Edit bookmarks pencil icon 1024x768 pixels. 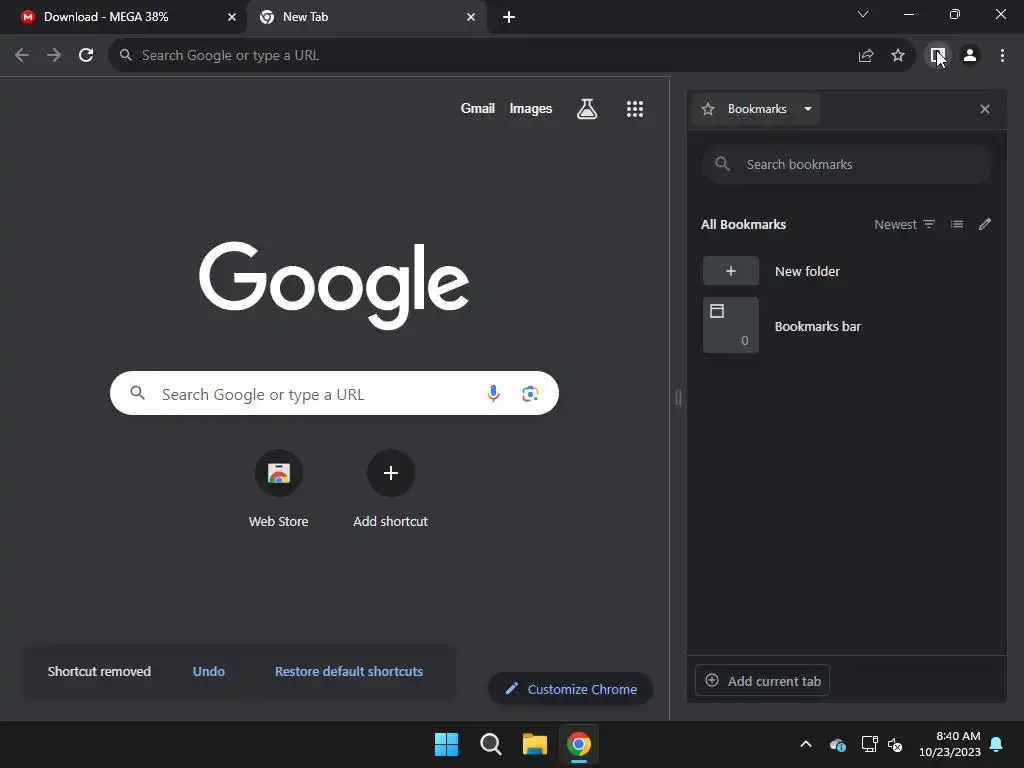985,224
